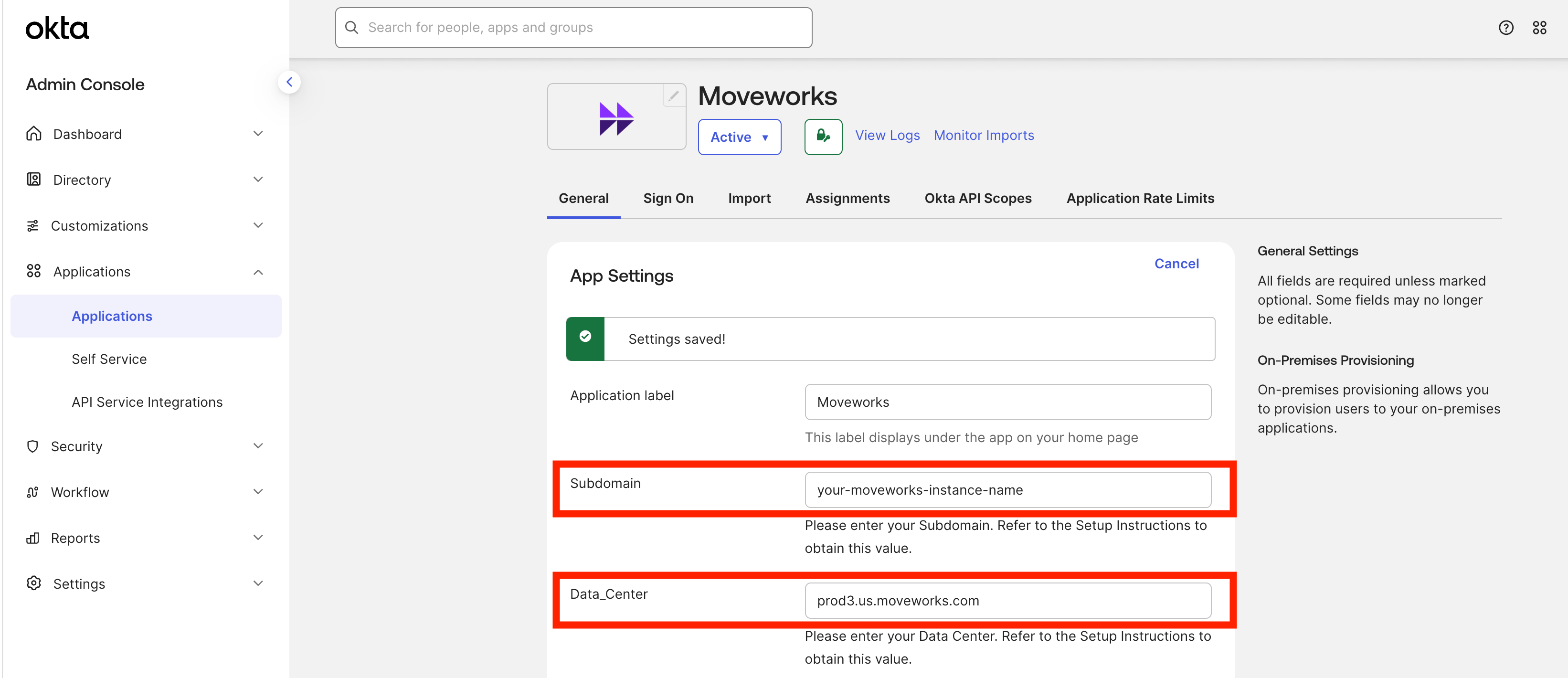
Task: Click the Moveworks page title
Action: pos(767,96)
